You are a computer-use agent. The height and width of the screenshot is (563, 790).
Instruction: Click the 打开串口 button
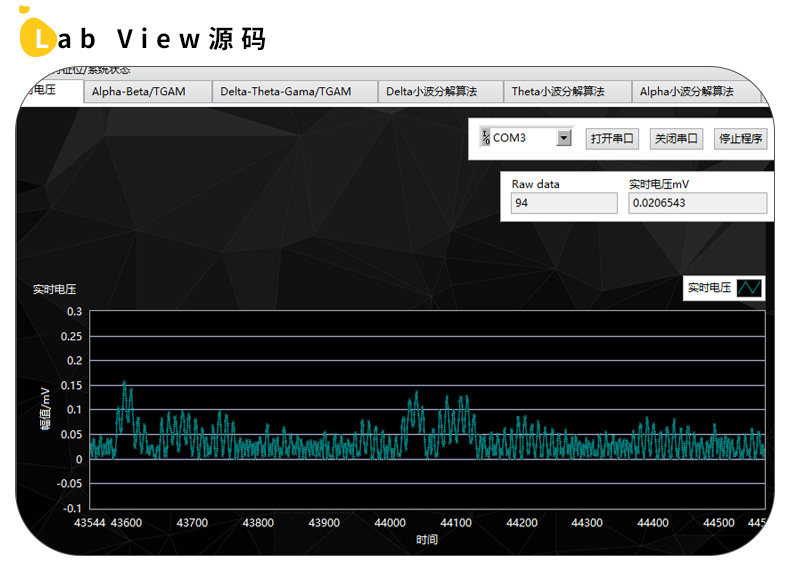[x=612, y=138]
